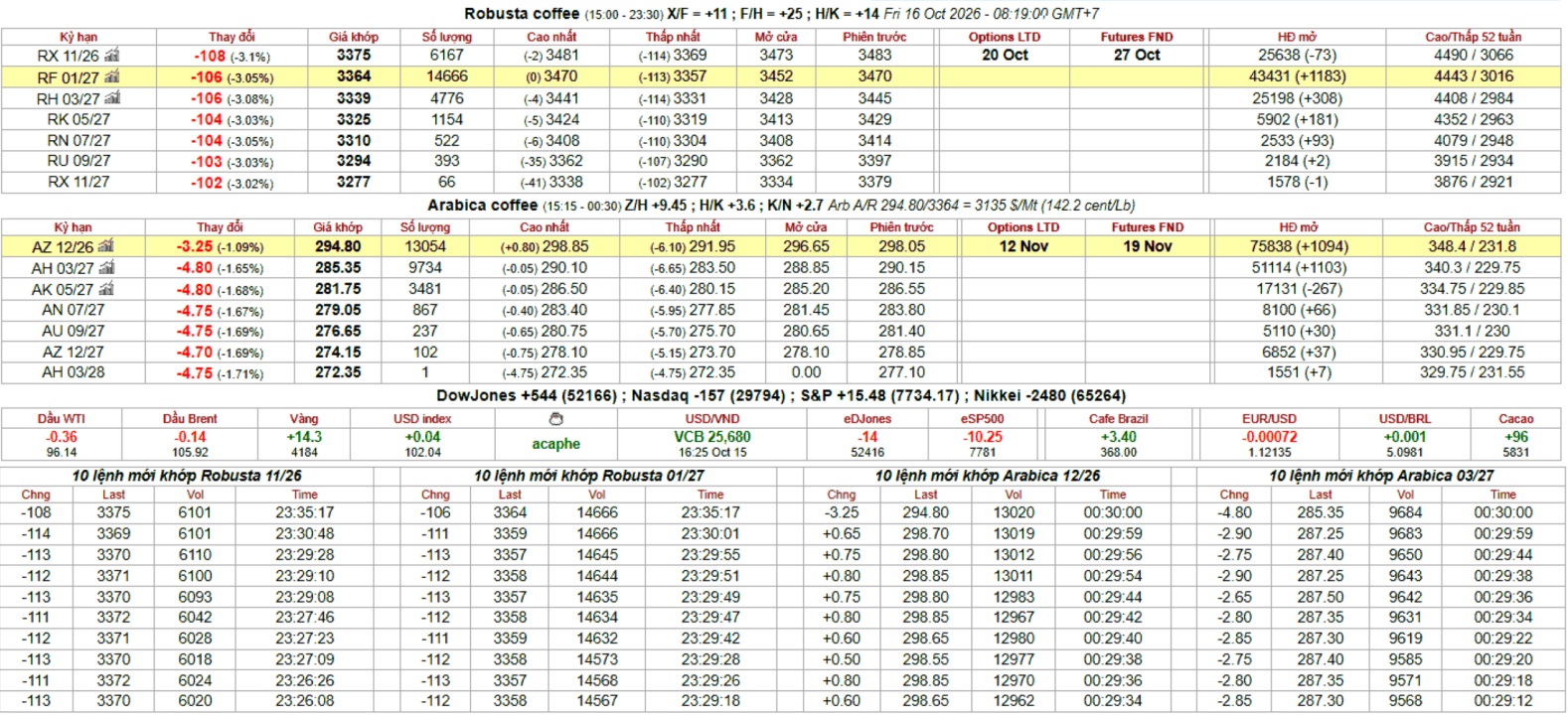The width and height of the screenshot is (1568, 715).
Task: Click the AZ 12/27 contract label
Action: click(73, 352)
